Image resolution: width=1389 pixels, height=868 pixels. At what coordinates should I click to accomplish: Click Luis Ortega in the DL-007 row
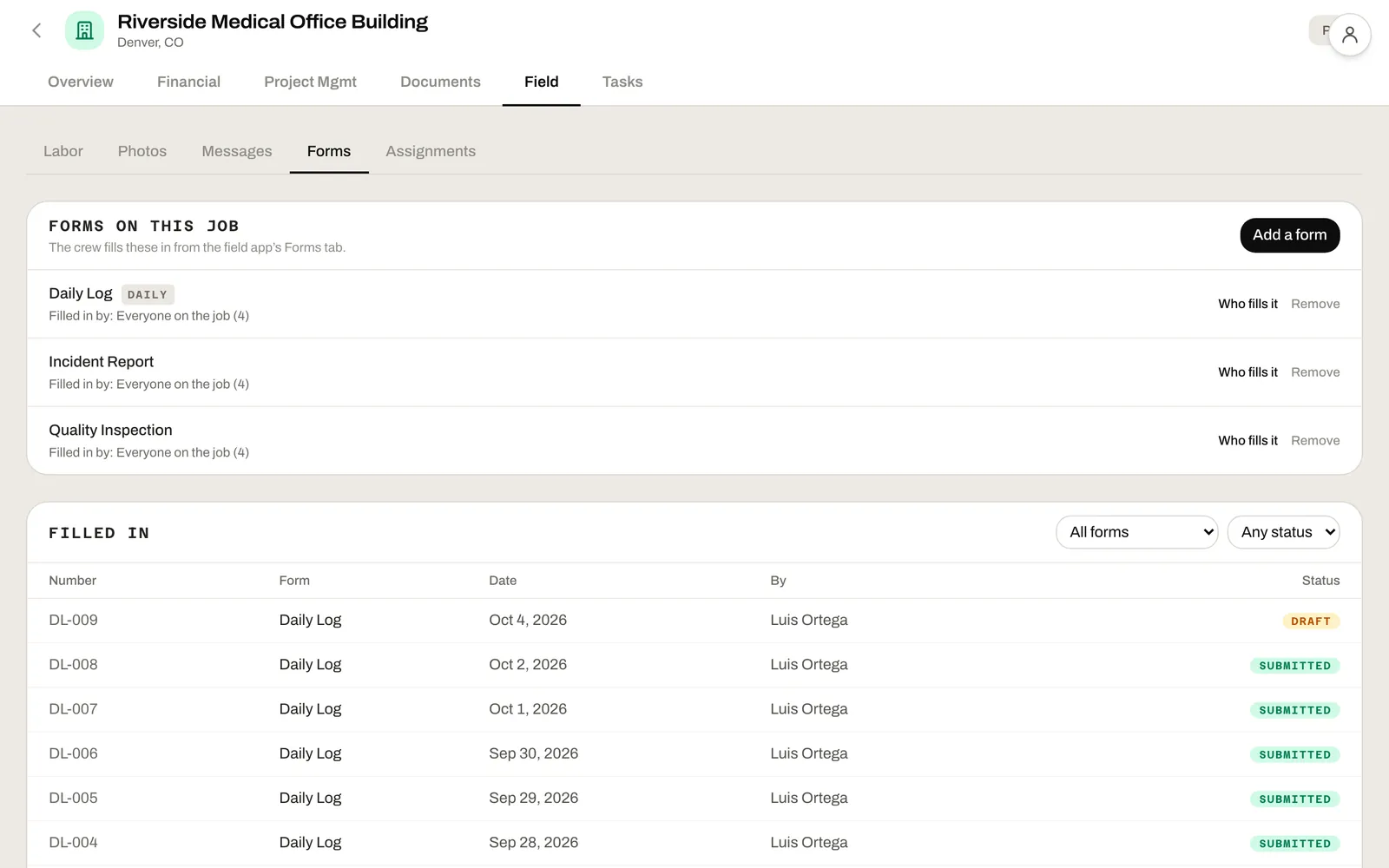click(x=809, y=709)
